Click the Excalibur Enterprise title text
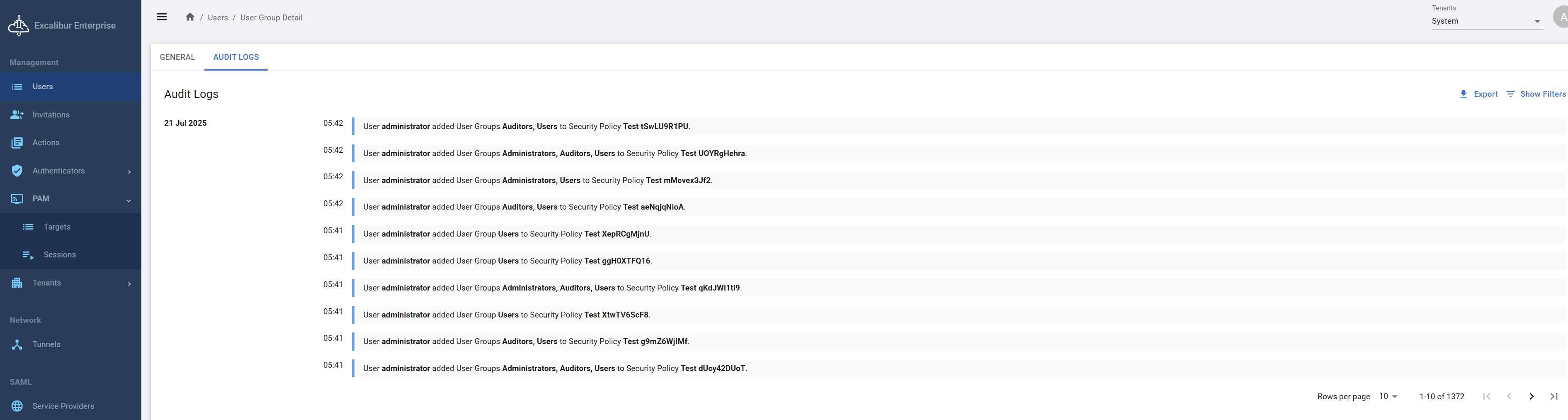Viewport: 1568px width, 420px height. 75,26
